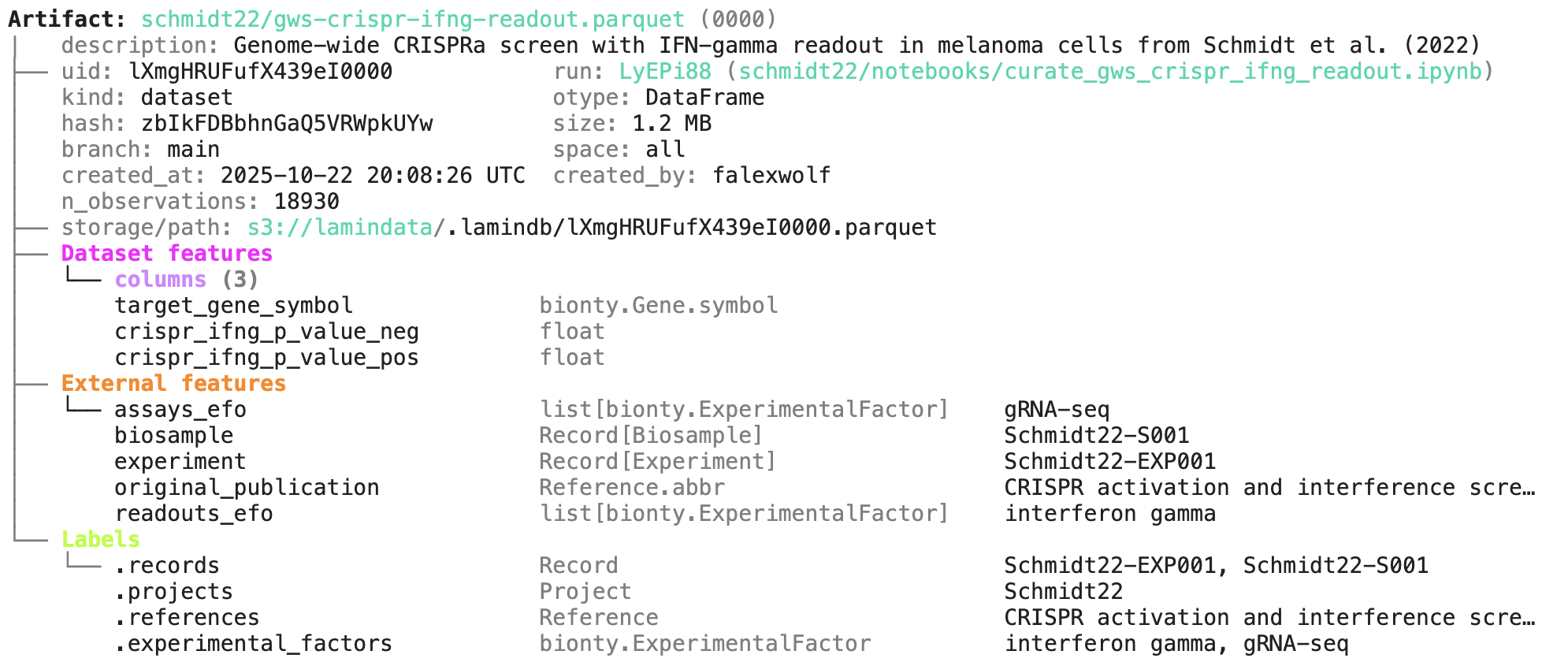Click the .projects label entry
The width and height of the screenshot is (1568, 662).
point(173,591)
